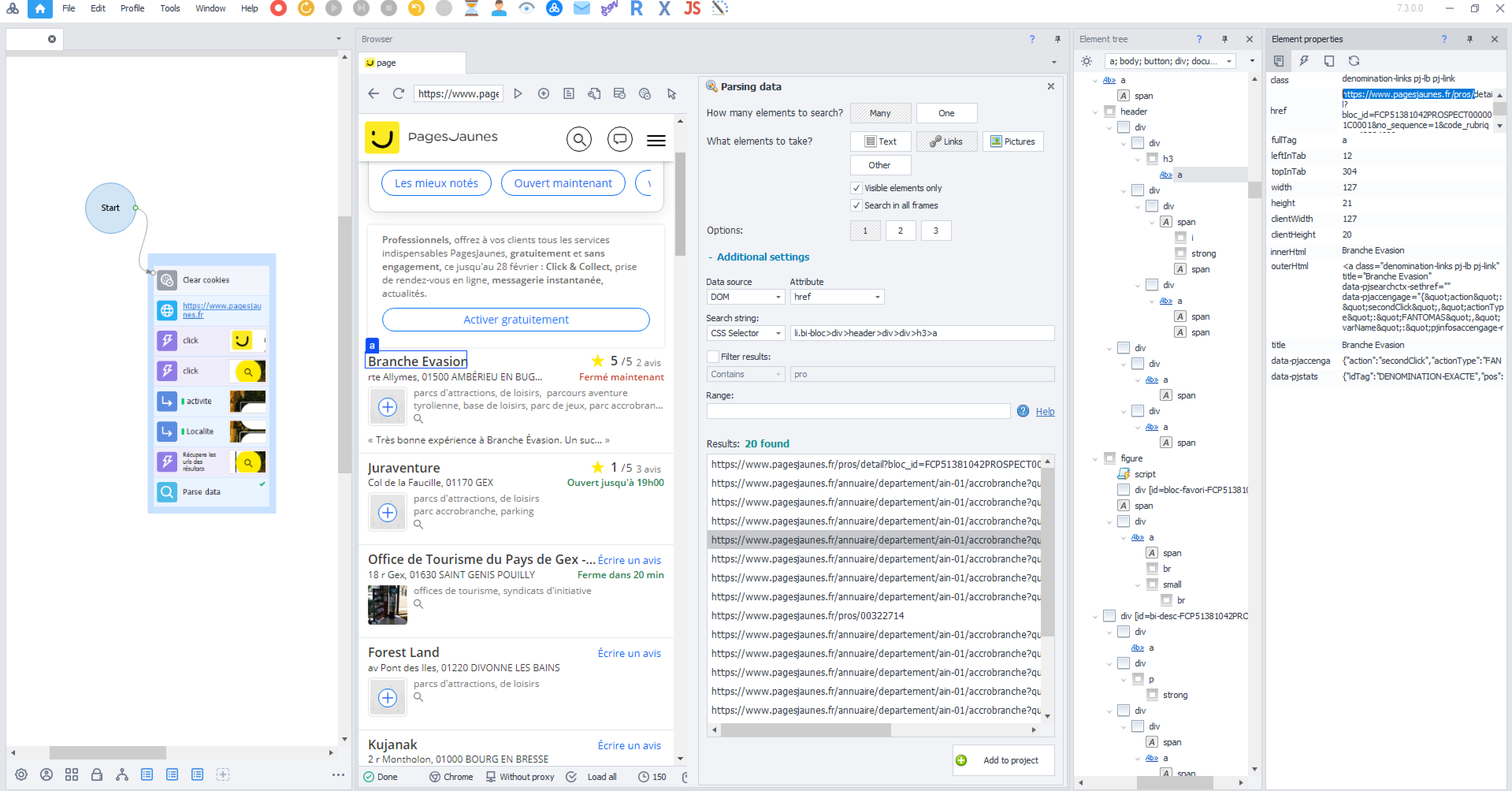Click Add to project button
The image size is (1512, 791).
click(1004, 760)
